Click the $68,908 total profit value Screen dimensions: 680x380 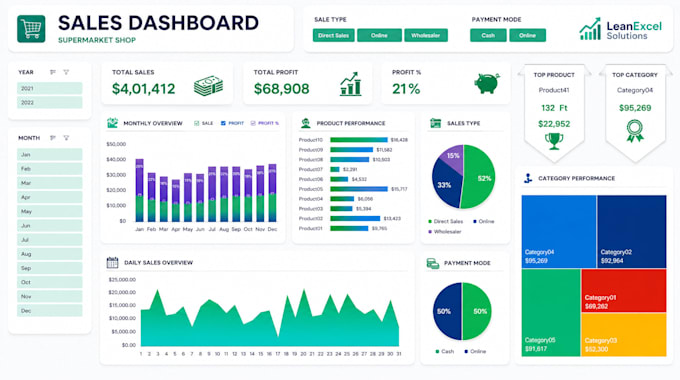point(281,88)
